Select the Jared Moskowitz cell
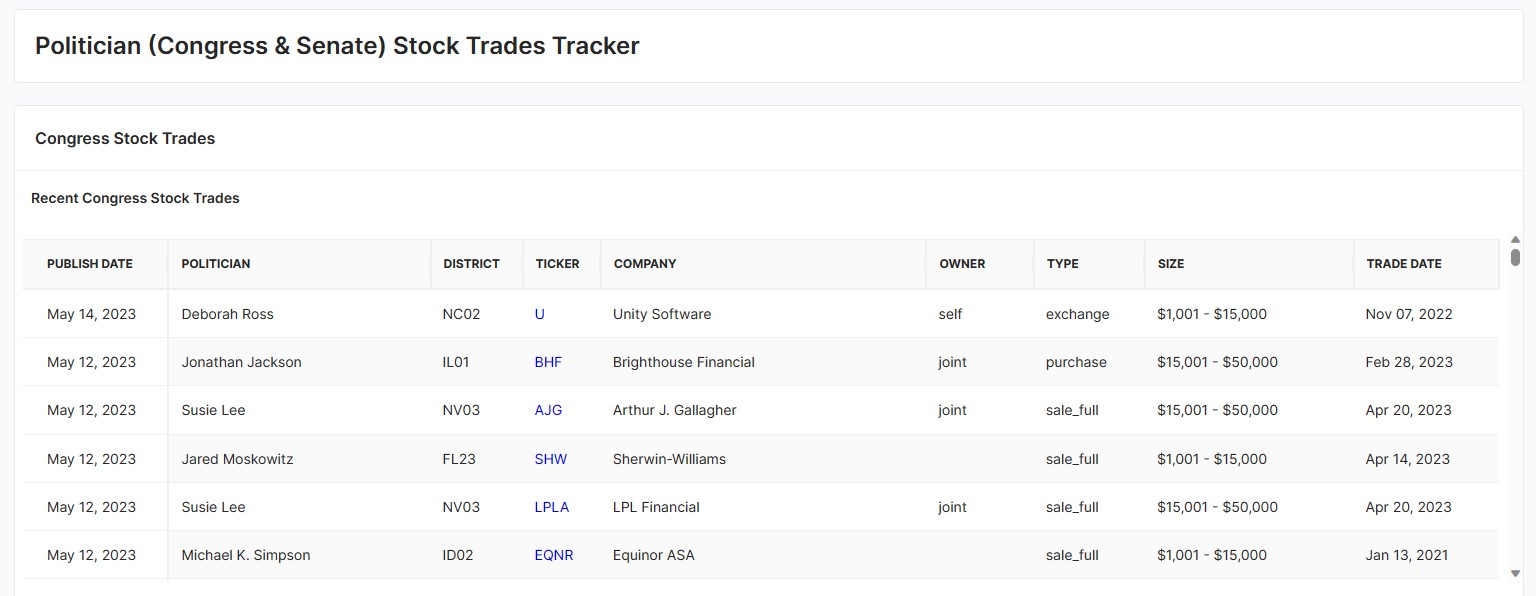This screenshot has height=596, width=1536. tap(299, 459)
